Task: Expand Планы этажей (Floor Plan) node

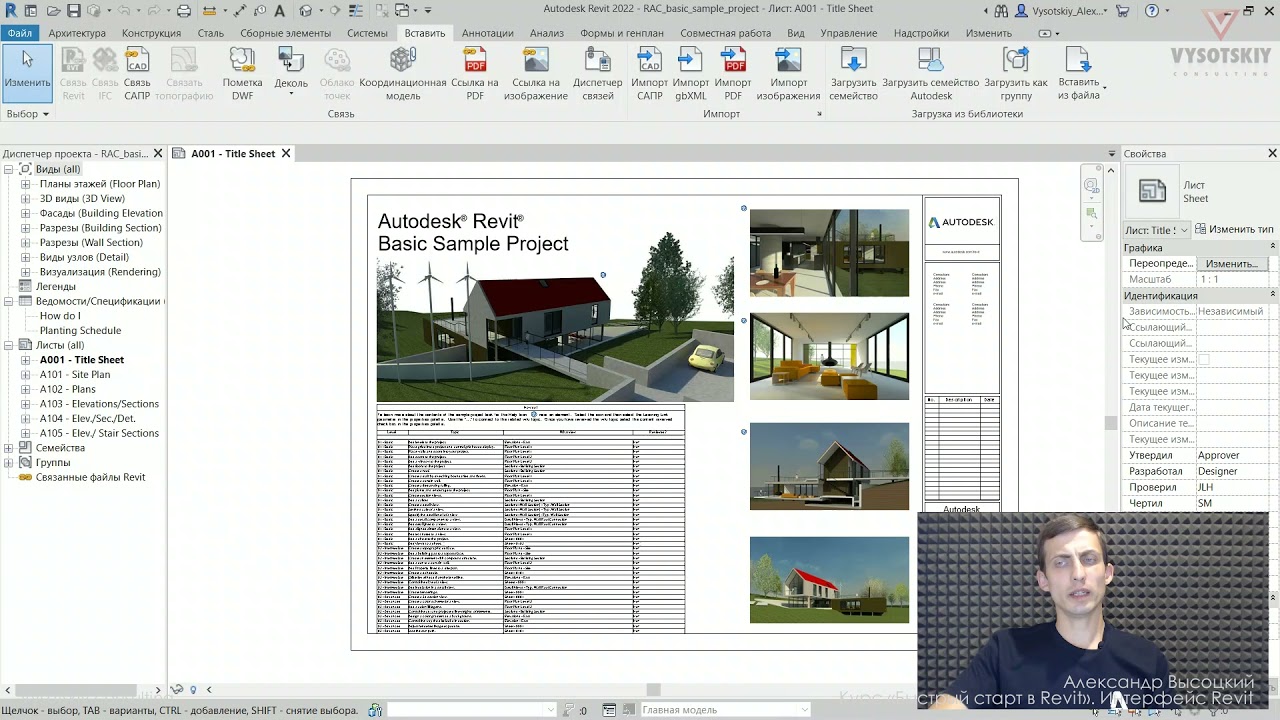Action: (25, 184)
